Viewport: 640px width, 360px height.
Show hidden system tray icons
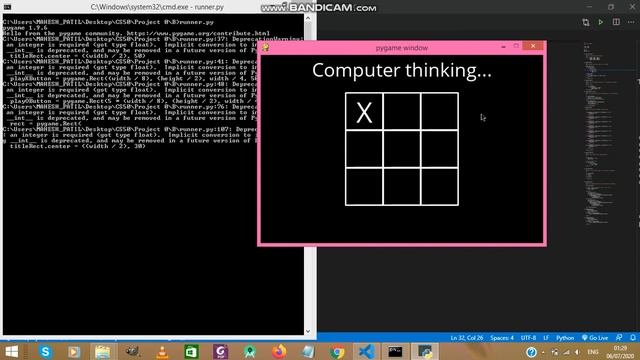tap(543, 352)
